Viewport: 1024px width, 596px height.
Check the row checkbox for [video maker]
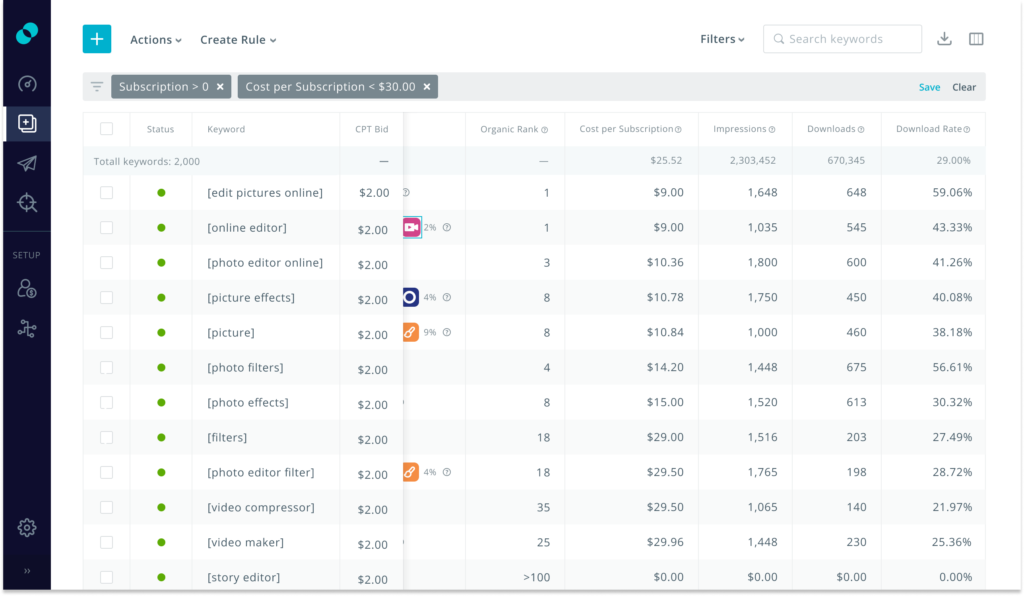coord(106,542)
